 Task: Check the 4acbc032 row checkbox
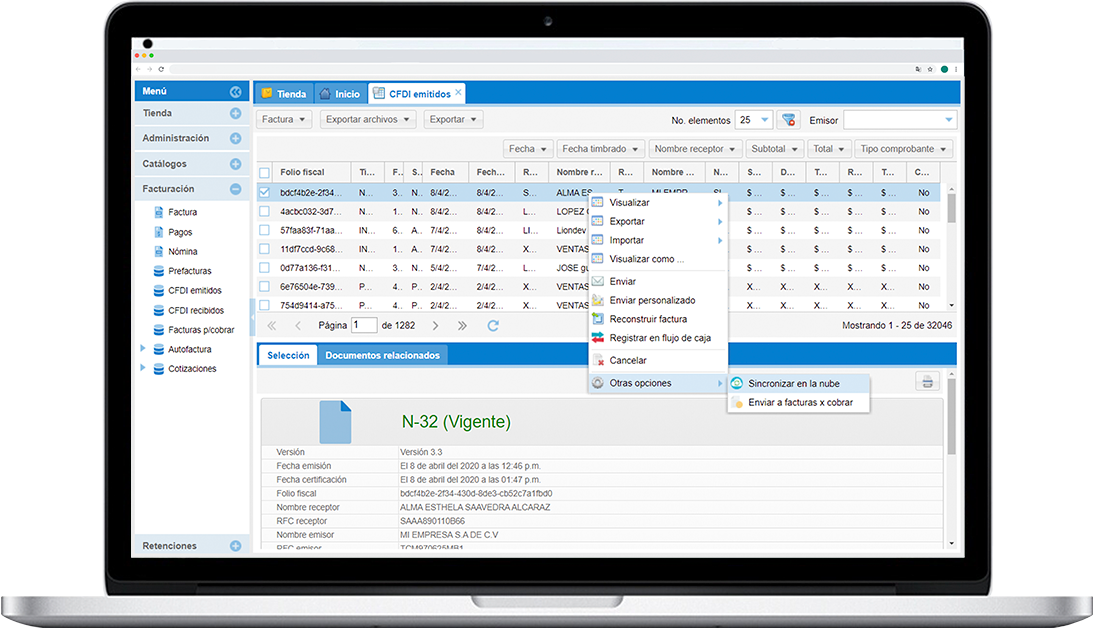pyautogui.click(x=264, y=211)
